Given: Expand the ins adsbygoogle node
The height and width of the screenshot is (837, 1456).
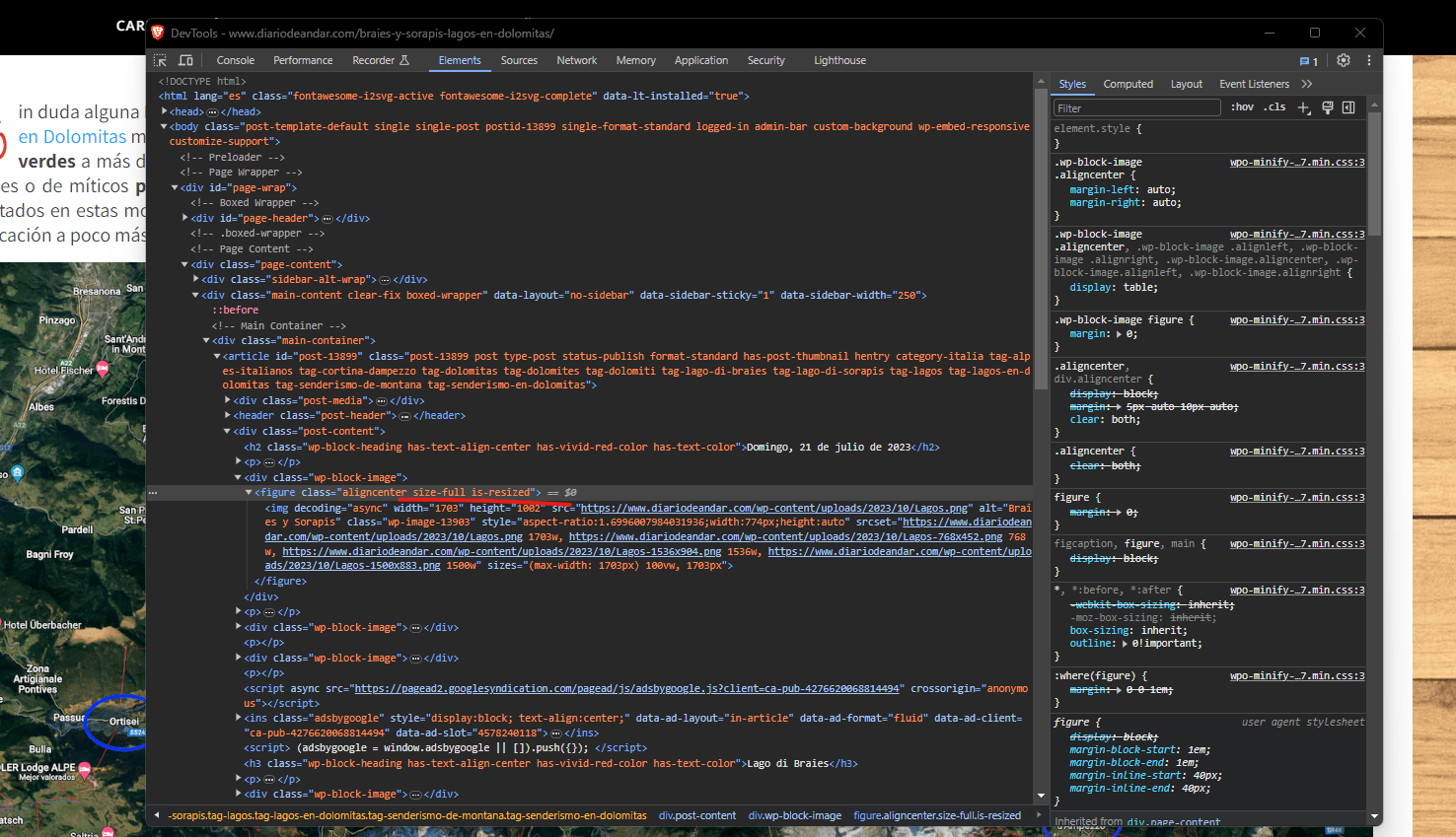Looking at the screenshot, I should point(239,718).
